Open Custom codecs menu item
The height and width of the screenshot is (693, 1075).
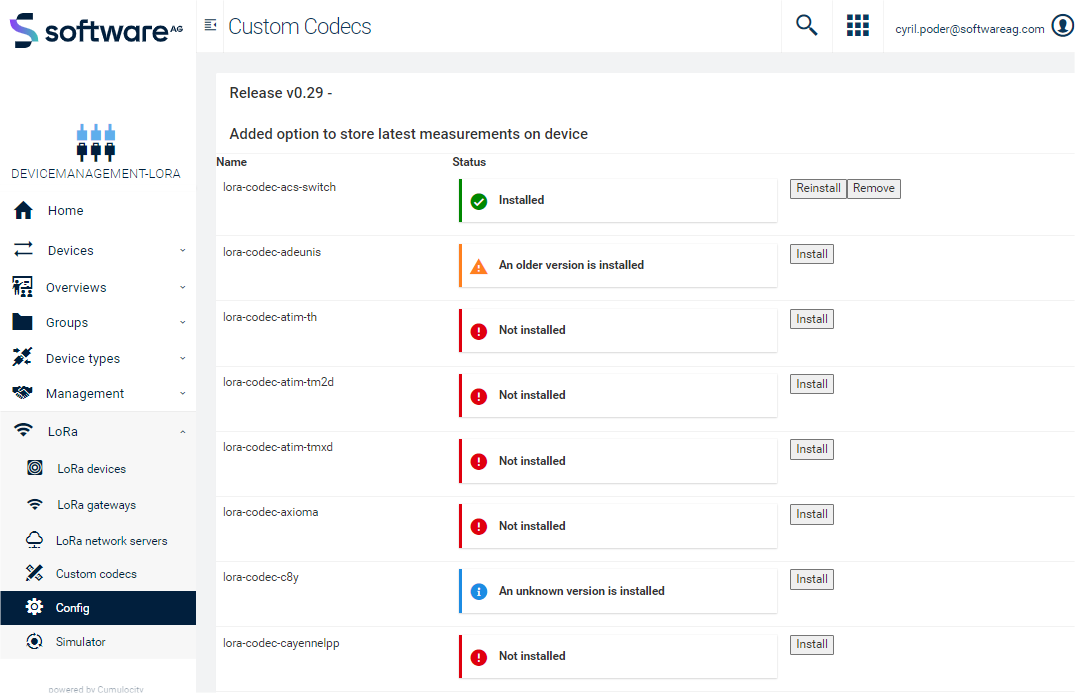tap(98, 574)
